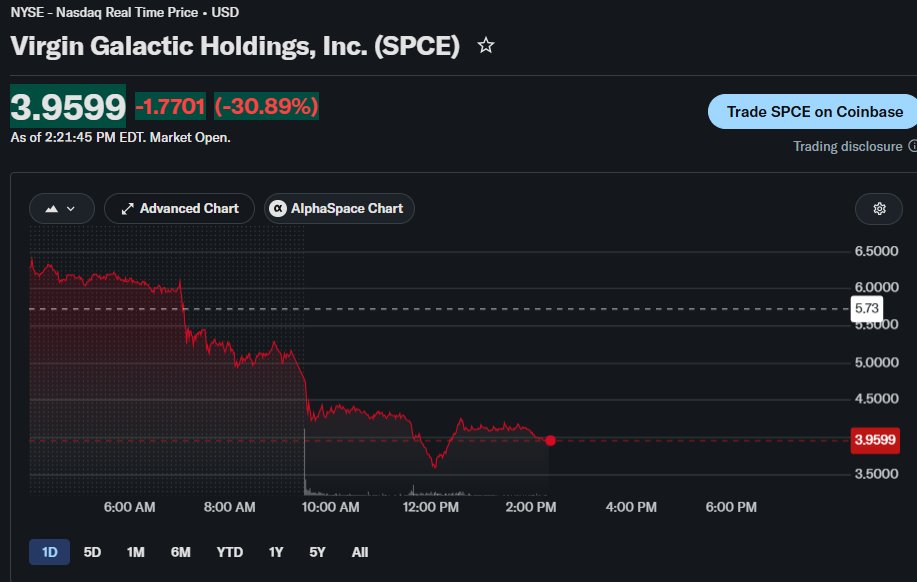
Task: Open the Trading disclosure link
Action: point(847,146)
